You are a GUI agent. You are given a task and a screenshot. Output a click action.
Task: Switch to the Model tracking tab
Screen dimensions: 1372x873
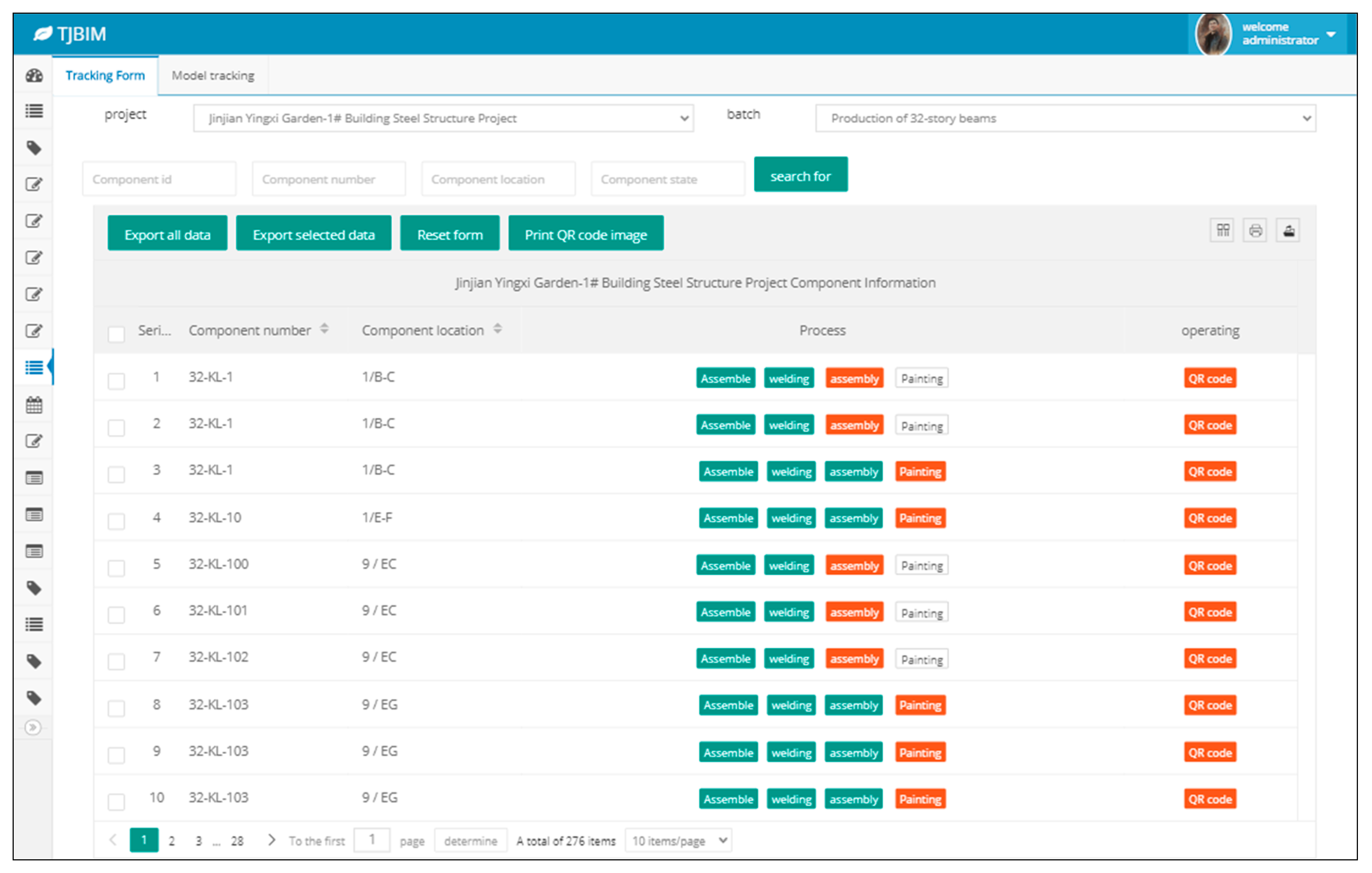[213, 76]
